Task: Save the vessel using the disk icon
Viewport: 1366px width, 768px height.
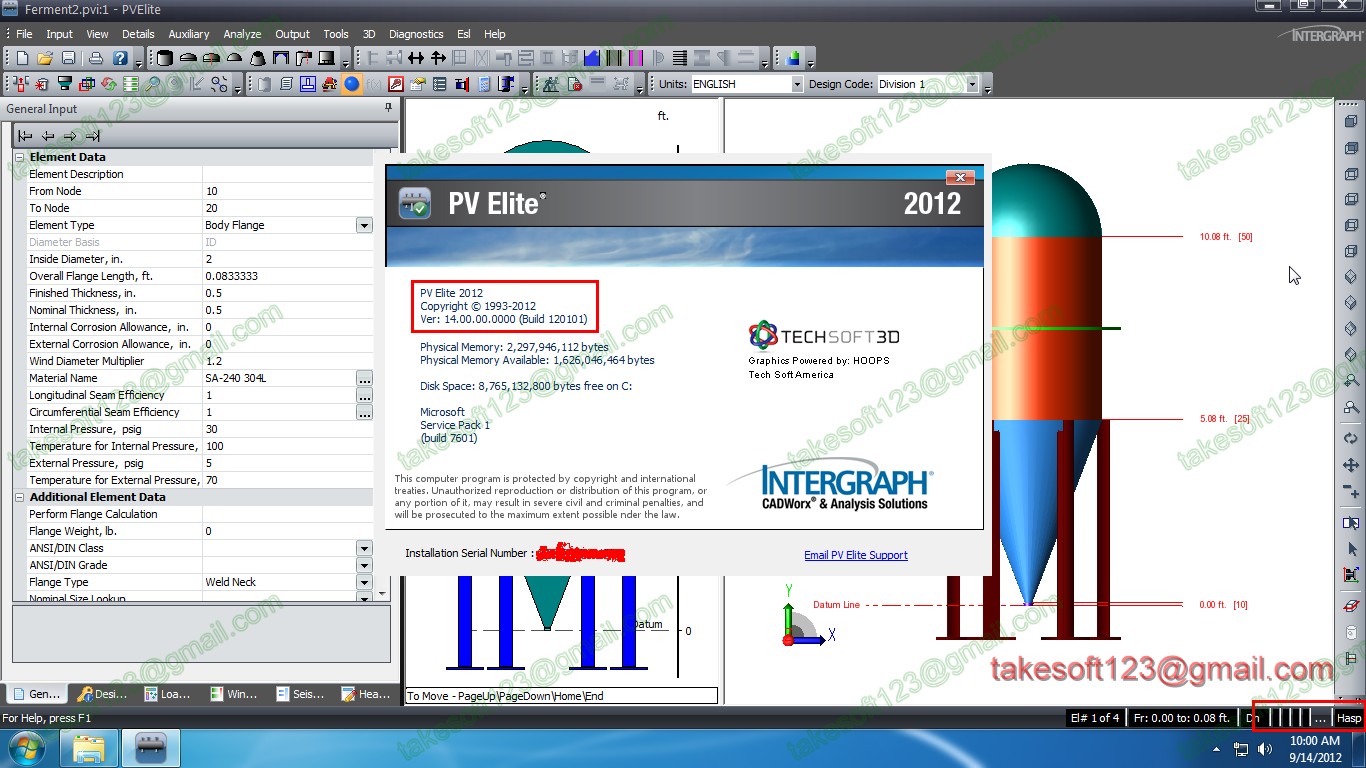Action: click(68, 58)
